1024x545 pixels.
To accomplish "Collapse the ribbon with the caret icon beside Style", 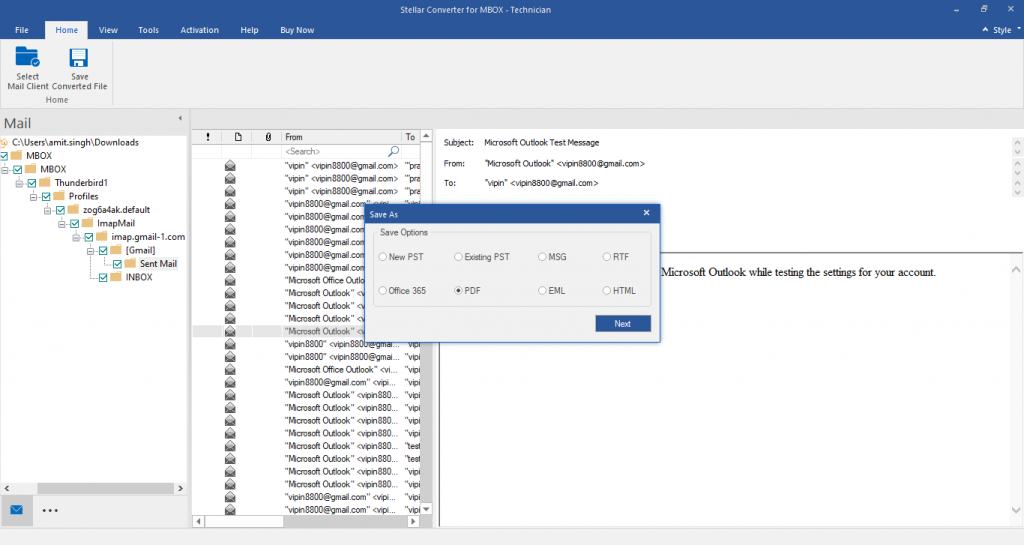I will [985, 29].
